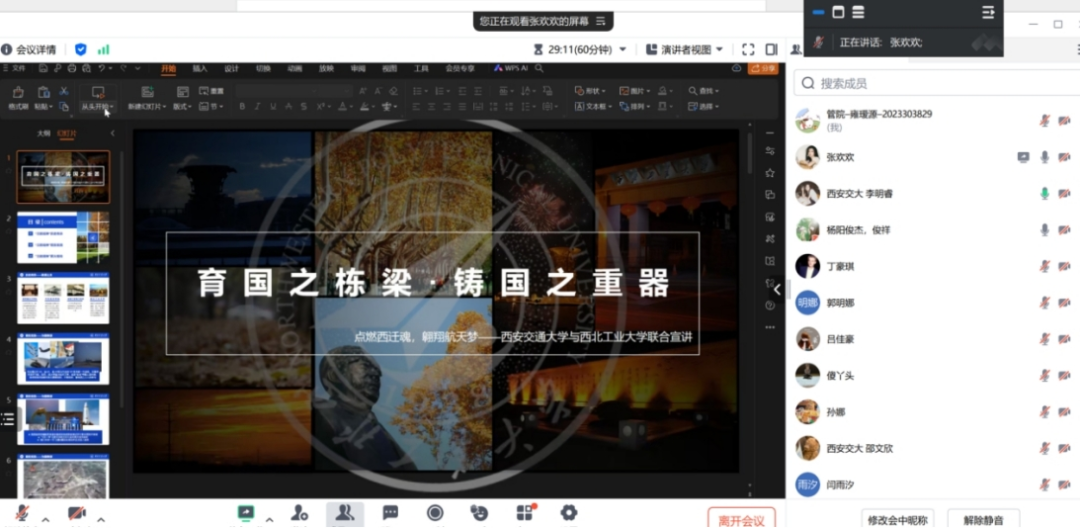
Task: Expand the meeting timer dropdown arrow
Action: pyautogui.click(x=623, y=49)
